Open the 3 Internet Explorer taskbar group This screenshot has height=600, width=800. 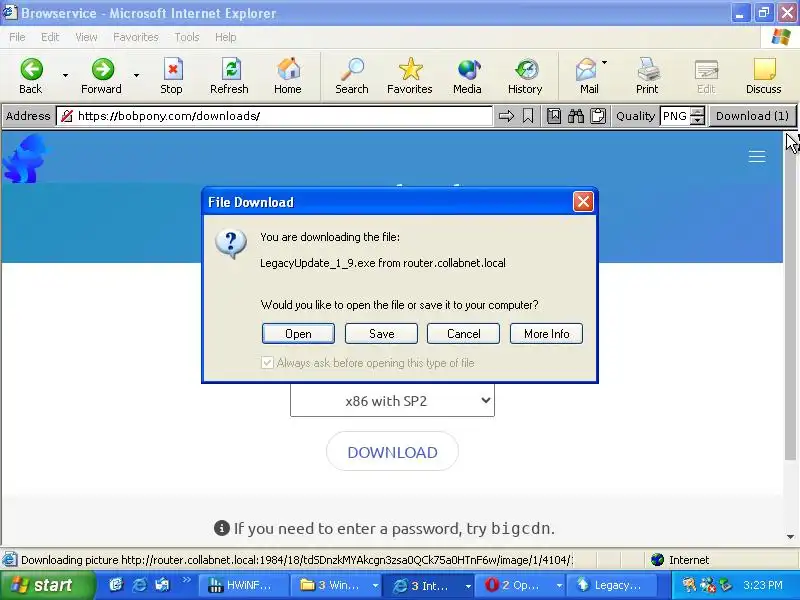tap(428, 585)
